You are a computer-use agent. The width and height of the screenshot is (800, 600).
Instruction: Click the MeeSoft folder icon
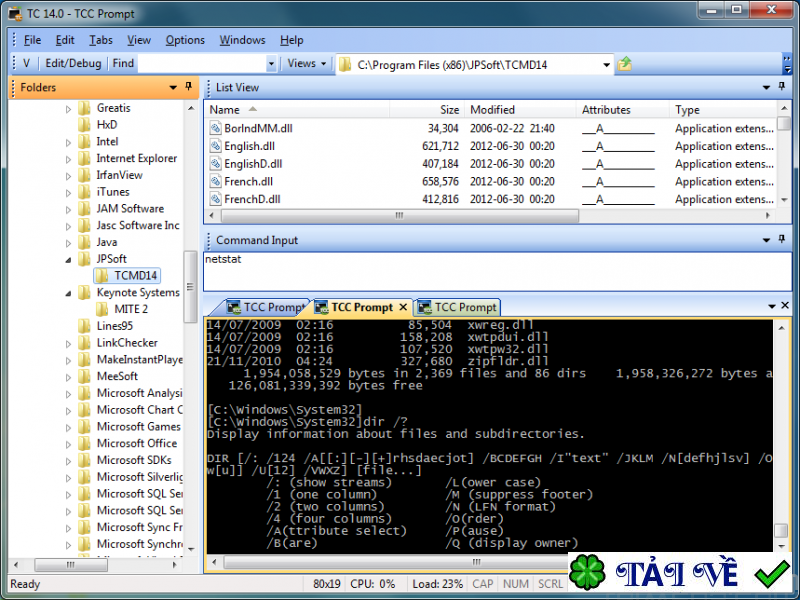(85, 377)
